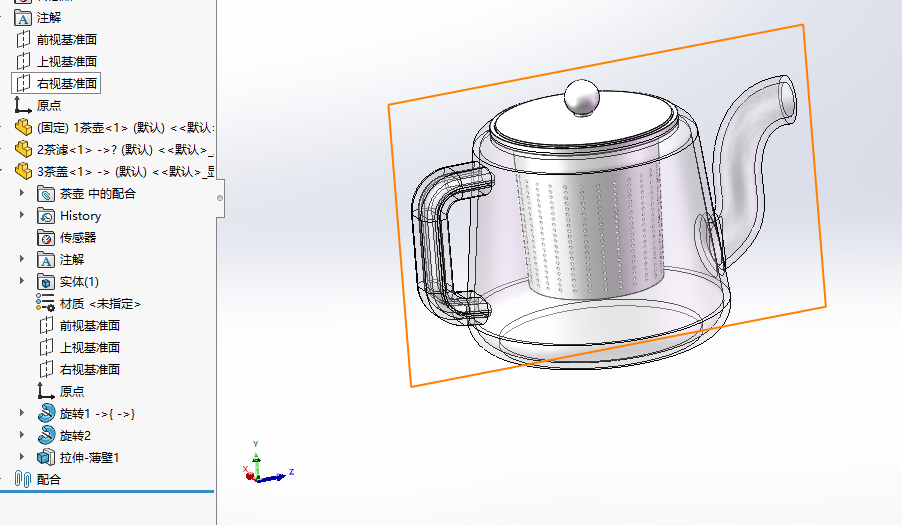Viewport: 902px width, 525px height.
Task: Expand the 拉伸-薄壁1 feature node
Action: coord(22,457)
